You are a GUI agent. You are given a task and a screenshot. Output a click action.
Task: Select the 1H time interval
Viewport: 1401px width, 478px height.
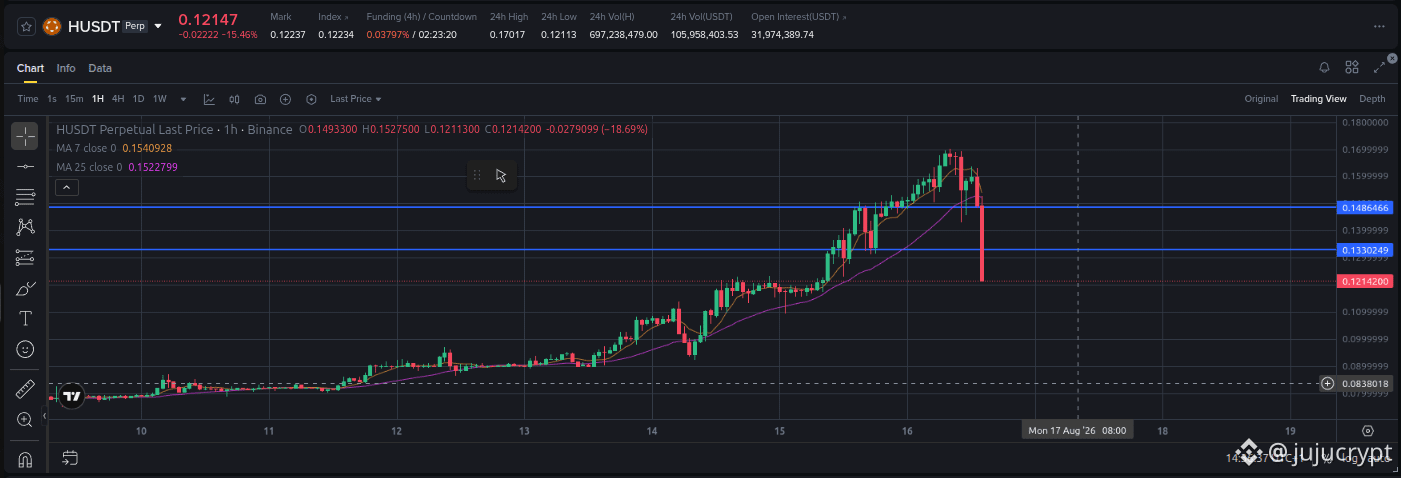click(98, 99)
